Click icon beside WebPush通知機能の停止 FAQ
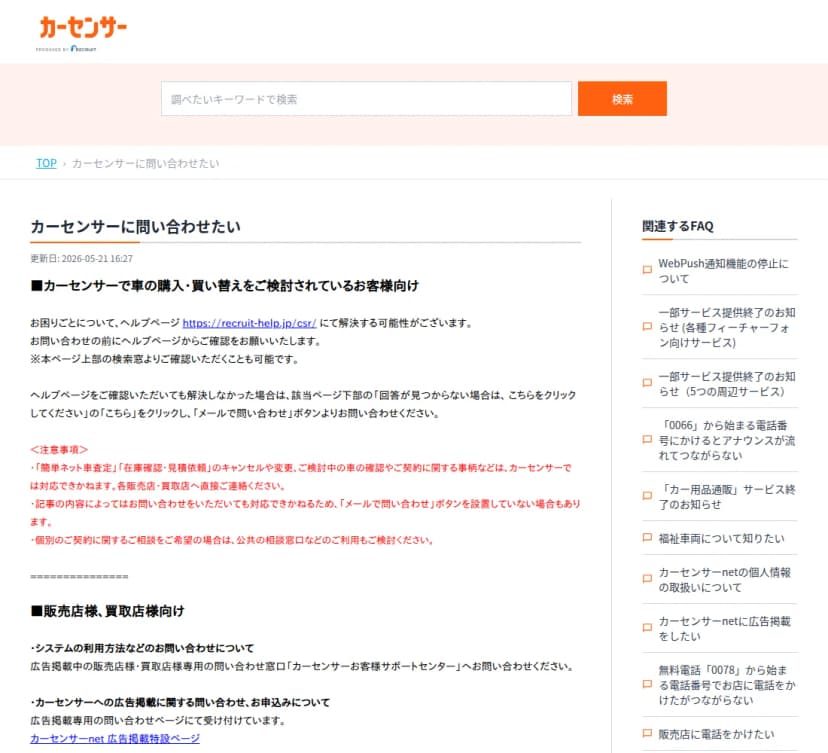Image resolution: width=828 pixels, height=753 pixels. 647,270
